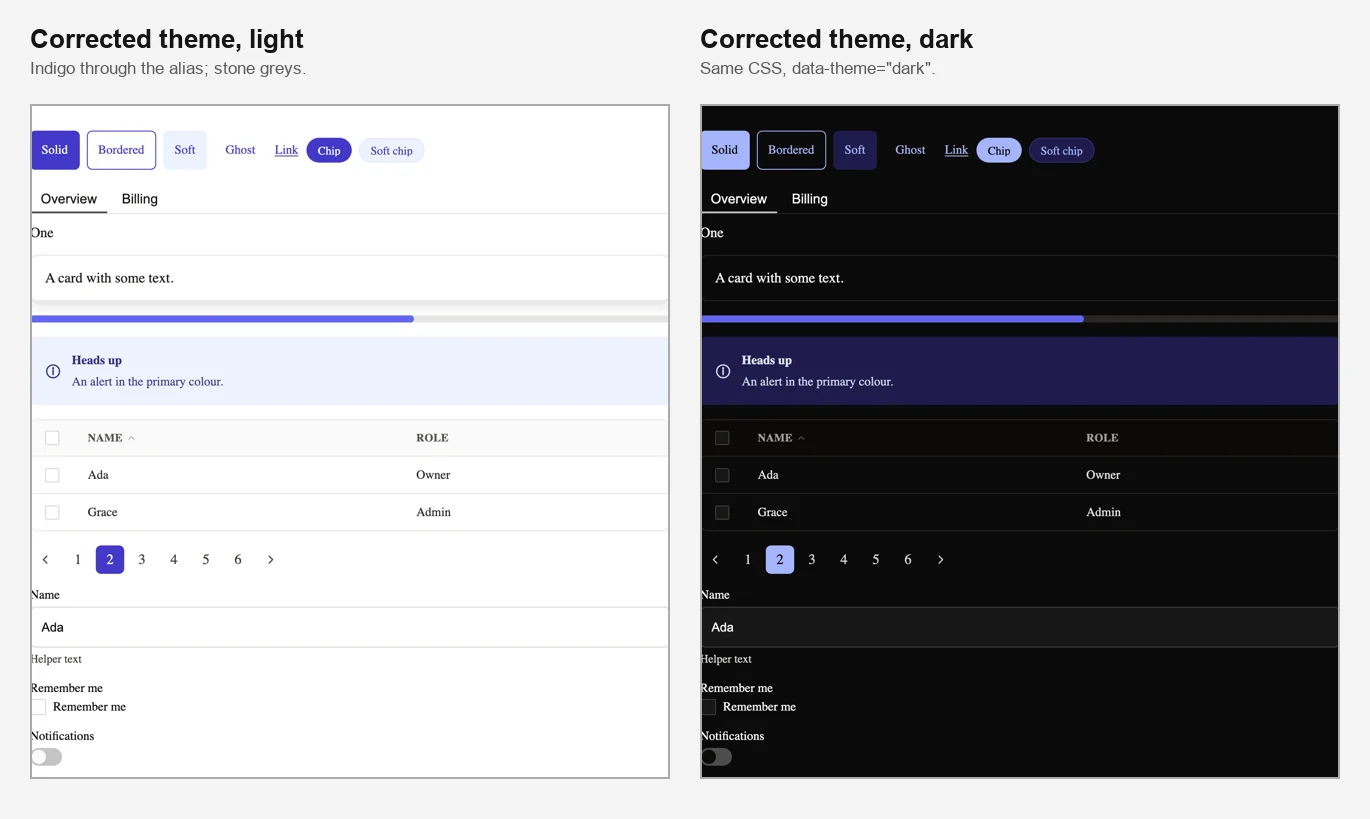Tick the header select-all checkbox in dark table
Image resolution: width=1370 pixels, height=819 pixels.
pyautogui.click(x=722, y=438)
